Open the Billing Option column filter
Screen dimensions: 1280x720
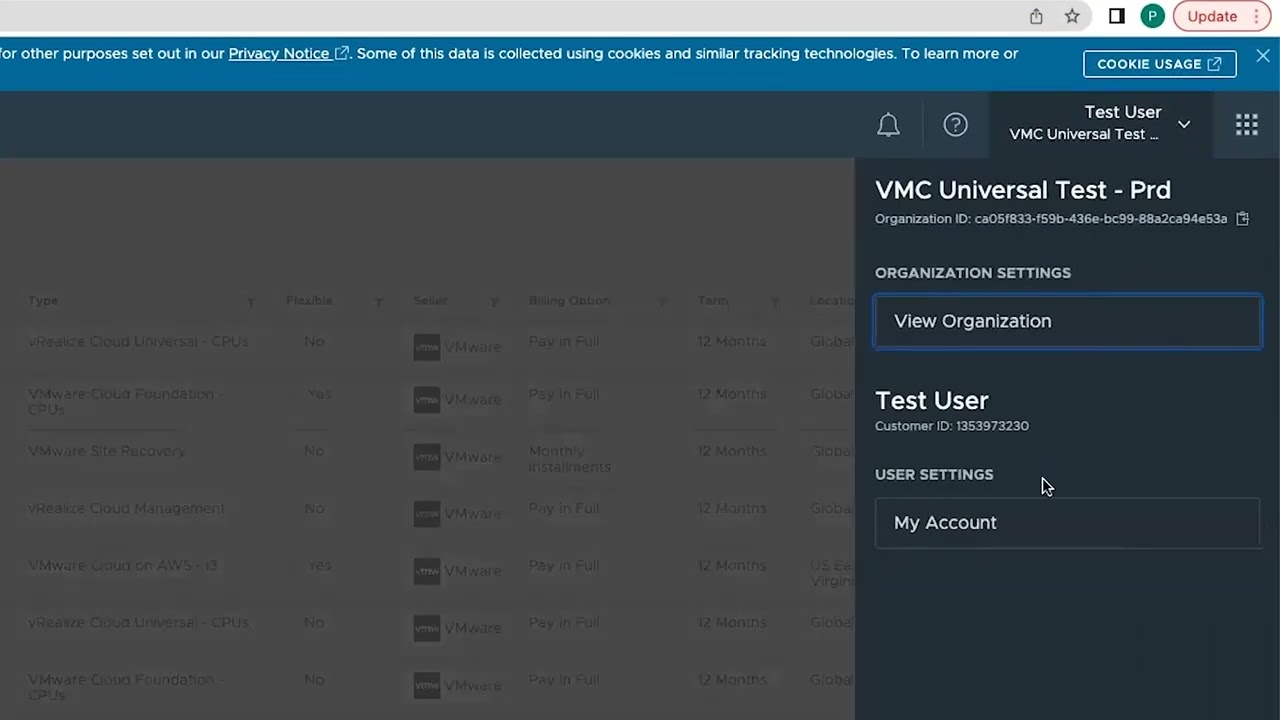pyautogui.click(x=661, y=302)
